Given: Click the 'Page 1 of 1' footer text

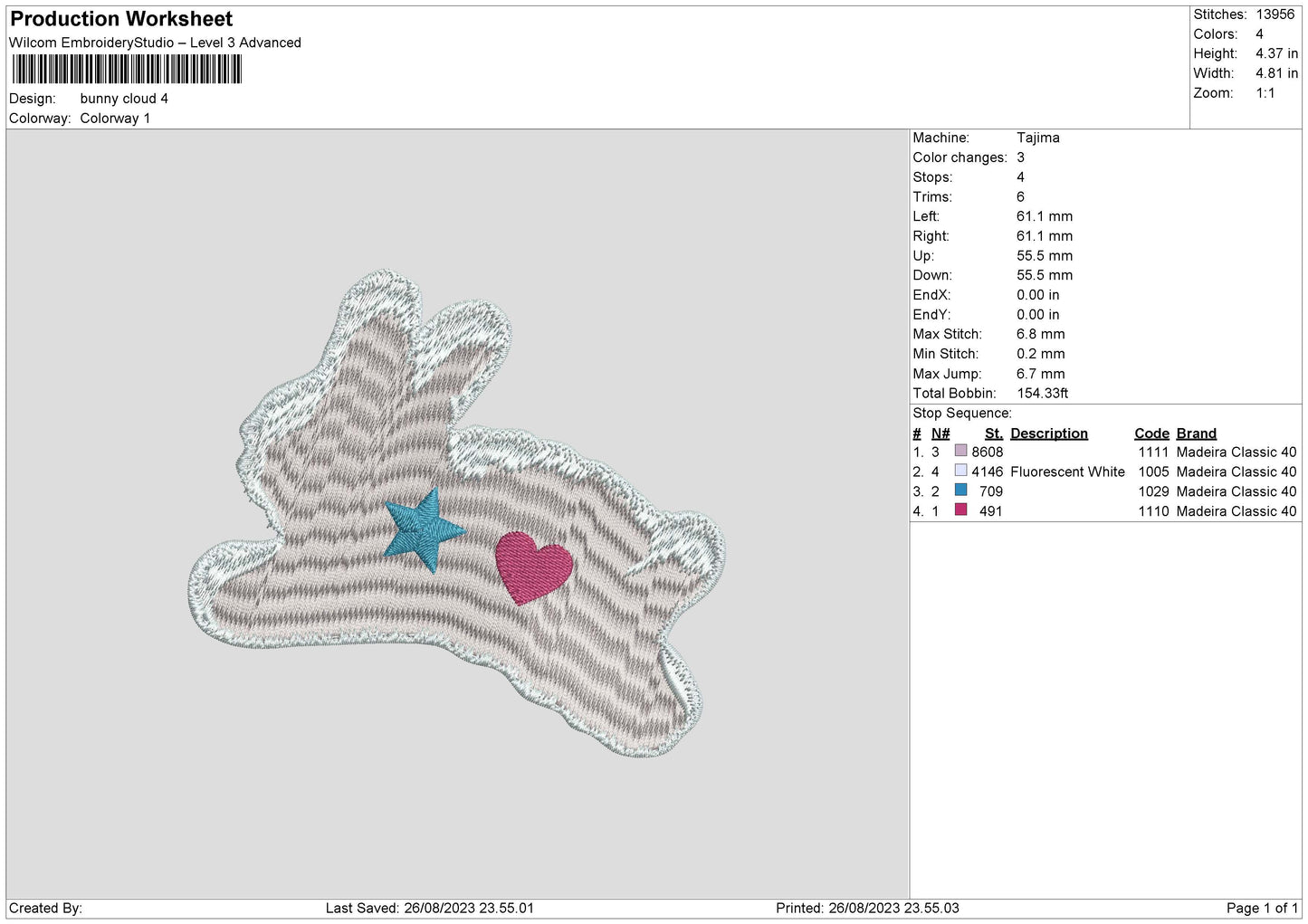Looking at the screenshot, I should [x=1262, y=909].
